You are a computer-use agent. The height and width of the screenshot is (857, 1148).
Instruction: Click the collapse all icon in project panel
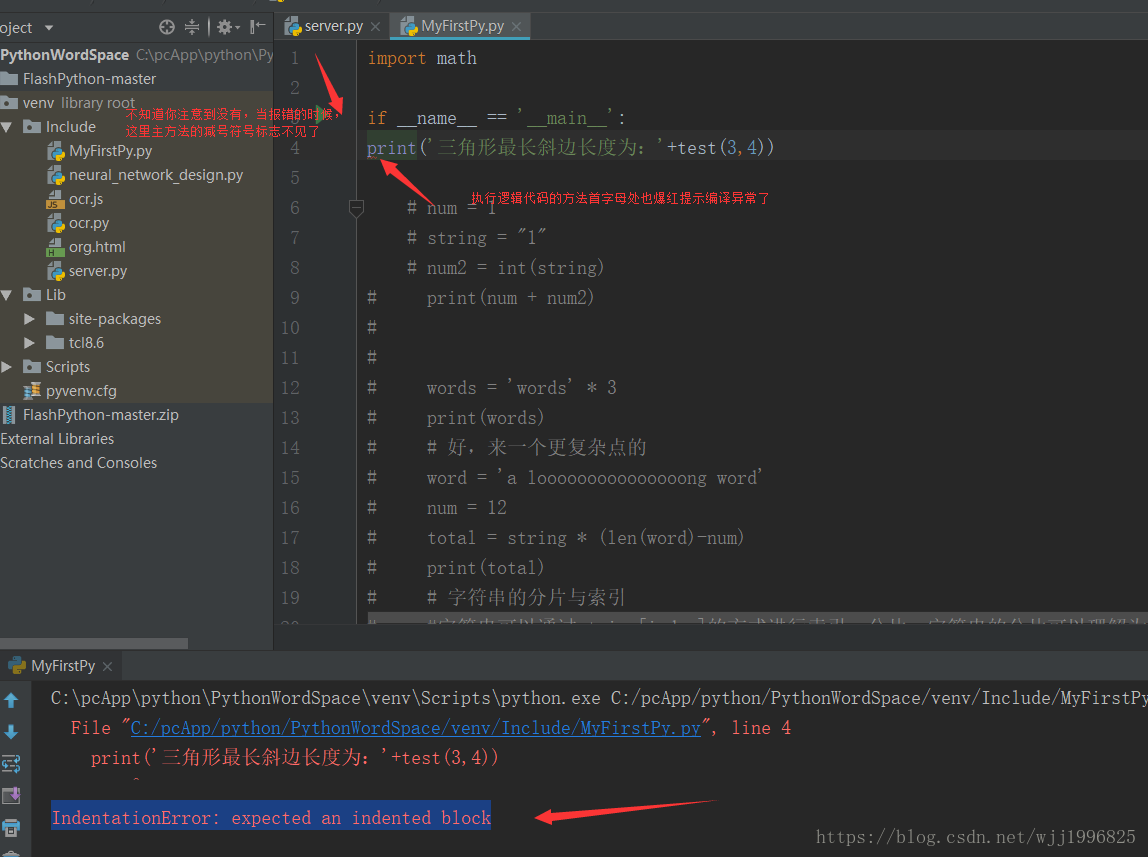click(192, 27)
